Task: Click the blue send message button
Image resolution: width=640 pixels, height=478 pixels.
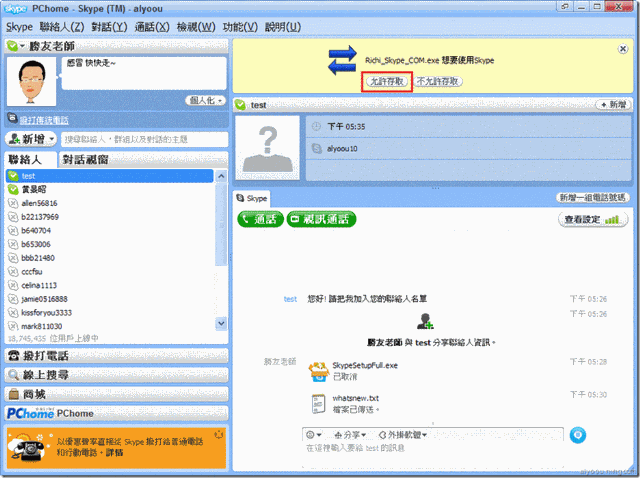Action: coord(578,435)
